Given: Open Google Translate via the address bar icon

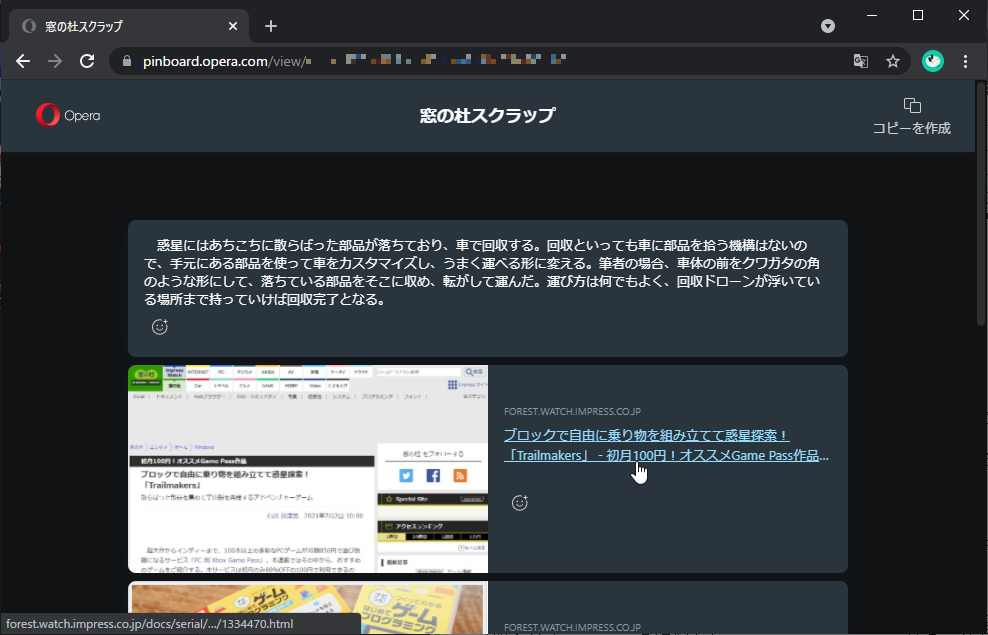Looking at the screenshot, I should coord(861,61).
